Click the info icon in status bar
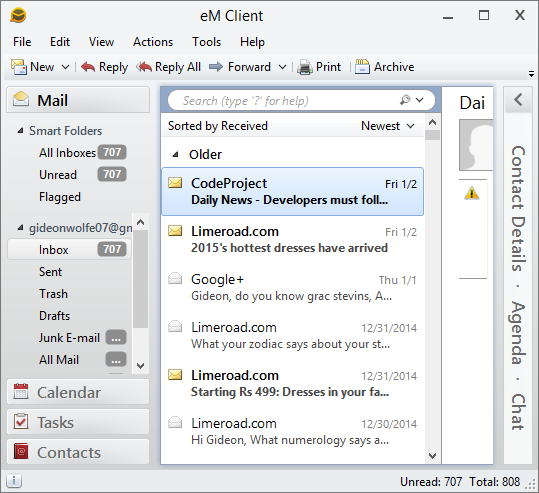Screen dimensions: 539x493 [14, 481]
